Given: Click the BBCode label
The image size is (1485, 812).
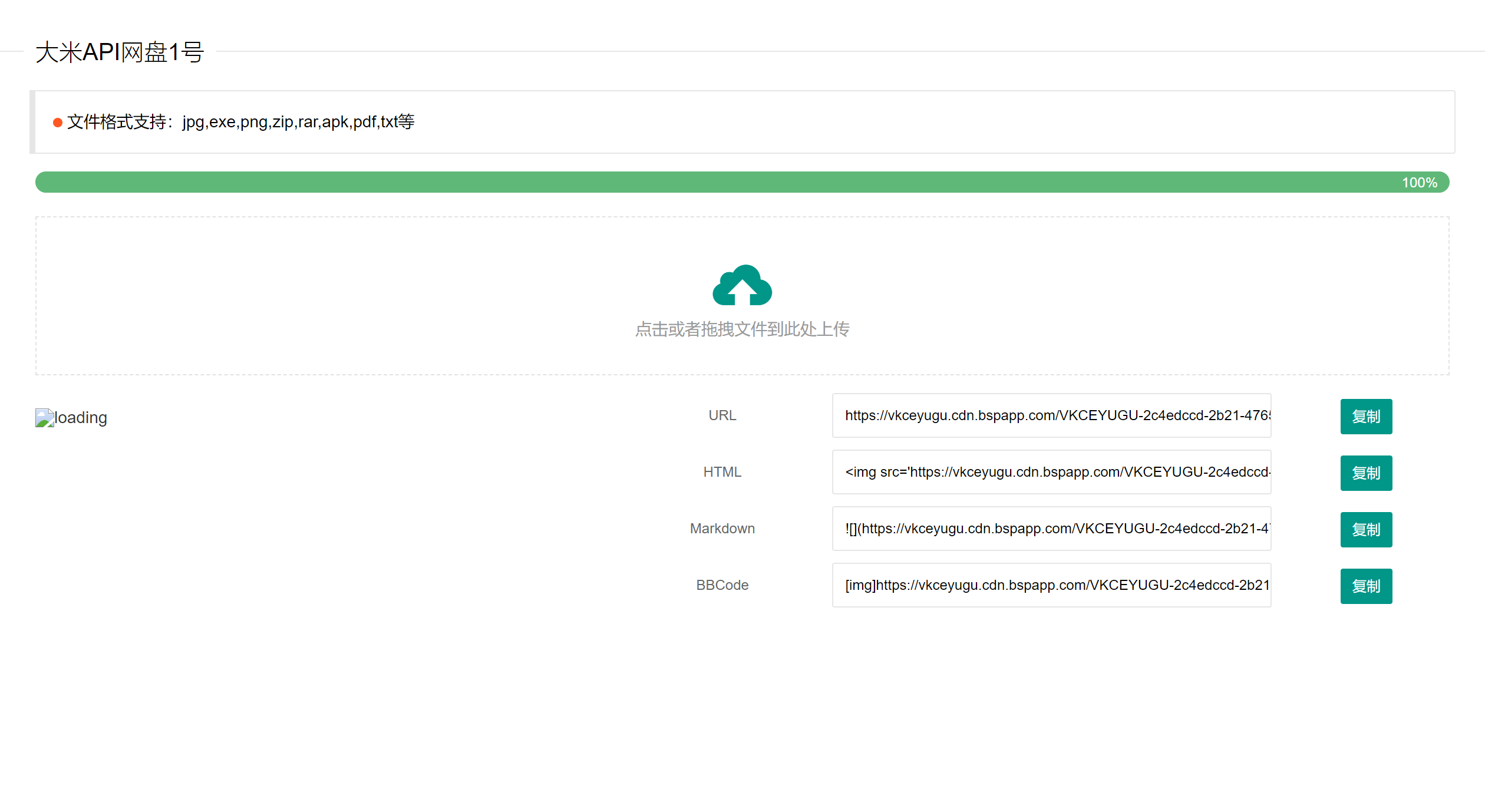Looking at the screenshot, I should coord(722,585).
